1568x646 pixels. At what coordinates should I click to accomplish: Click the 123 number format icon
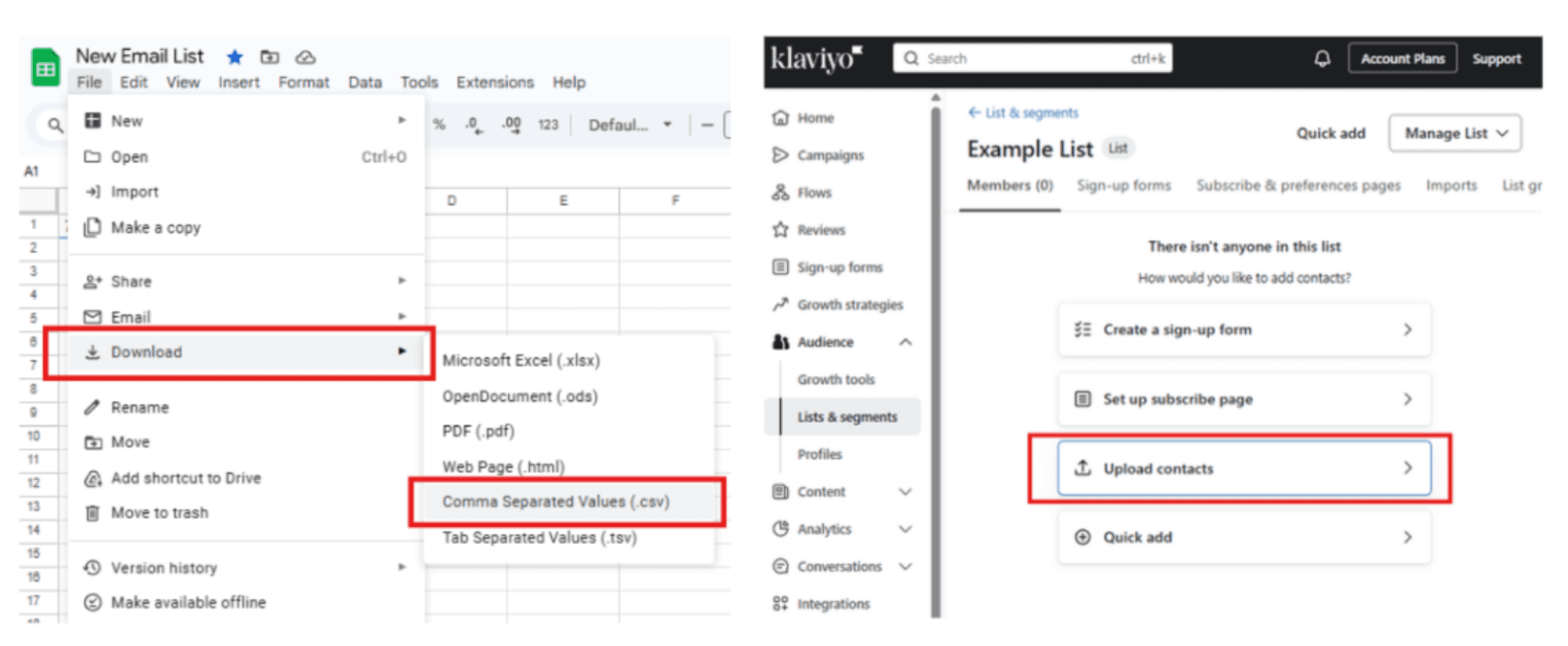pos(548,125)
